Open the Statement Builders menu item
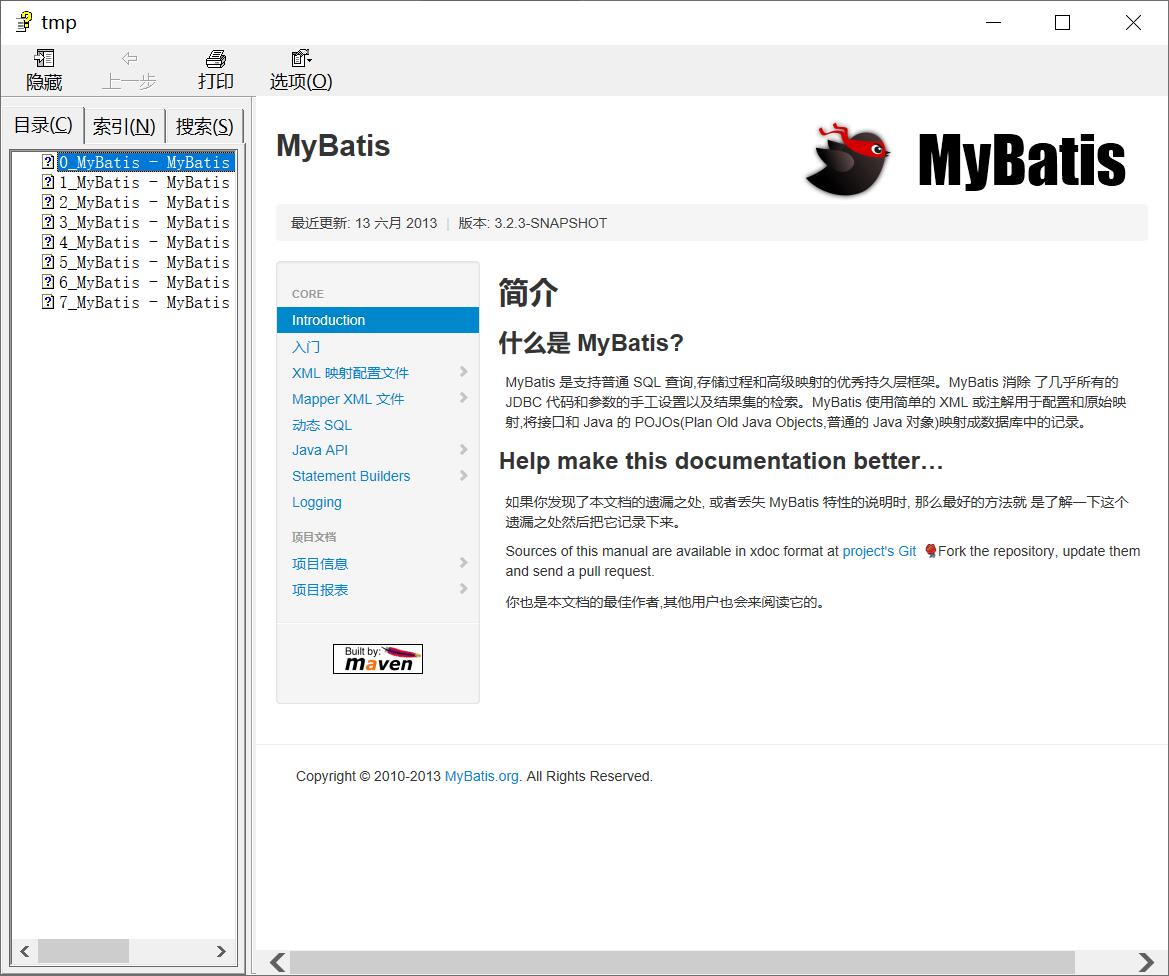 click(x=351, y=476)
